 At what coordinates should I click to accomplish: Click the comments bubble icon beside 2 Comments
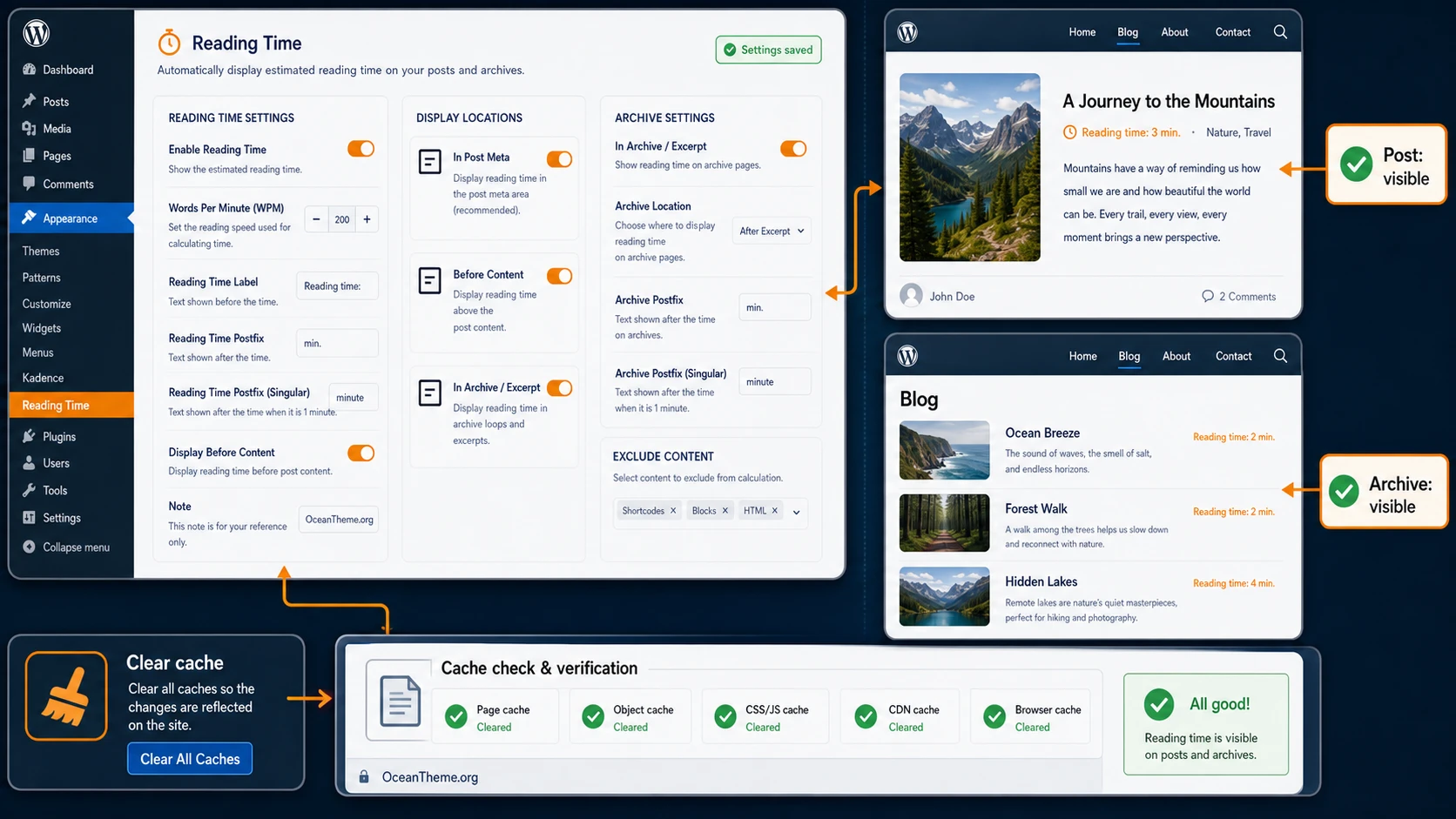1208,296
